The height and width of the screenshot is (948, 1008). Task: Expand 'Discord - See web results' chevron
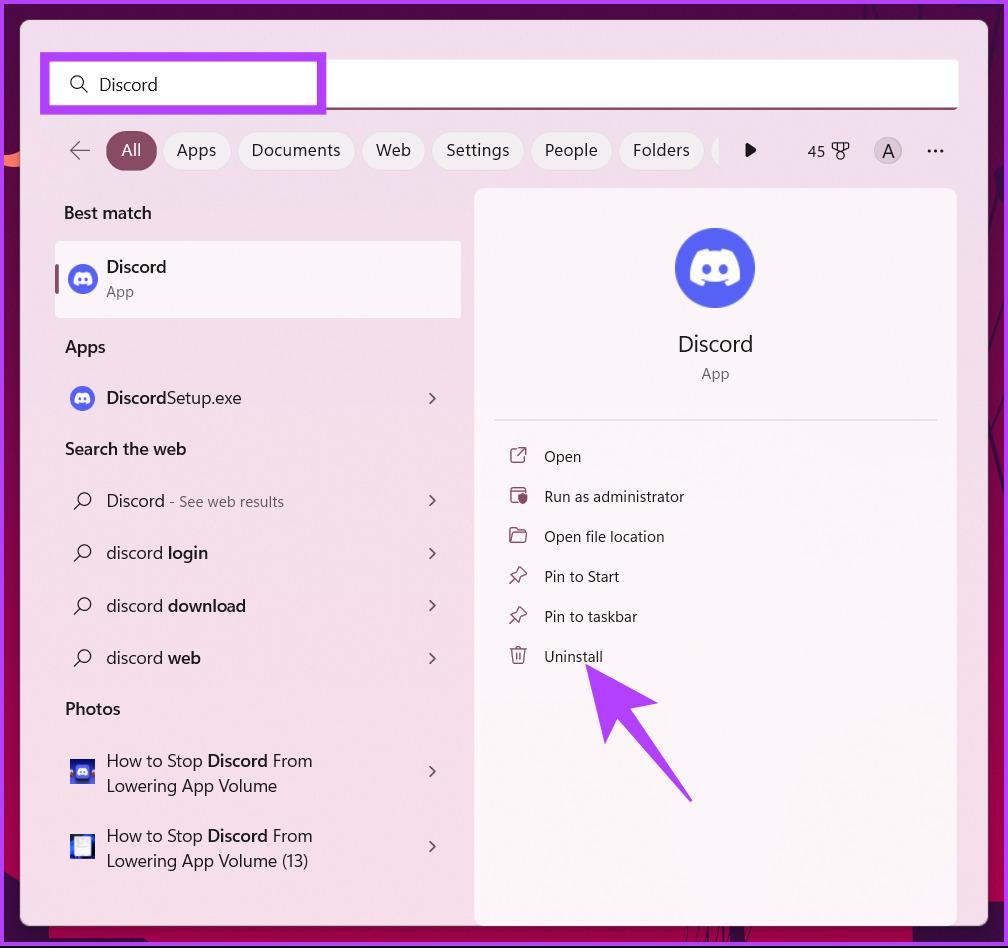coord(432,501)
